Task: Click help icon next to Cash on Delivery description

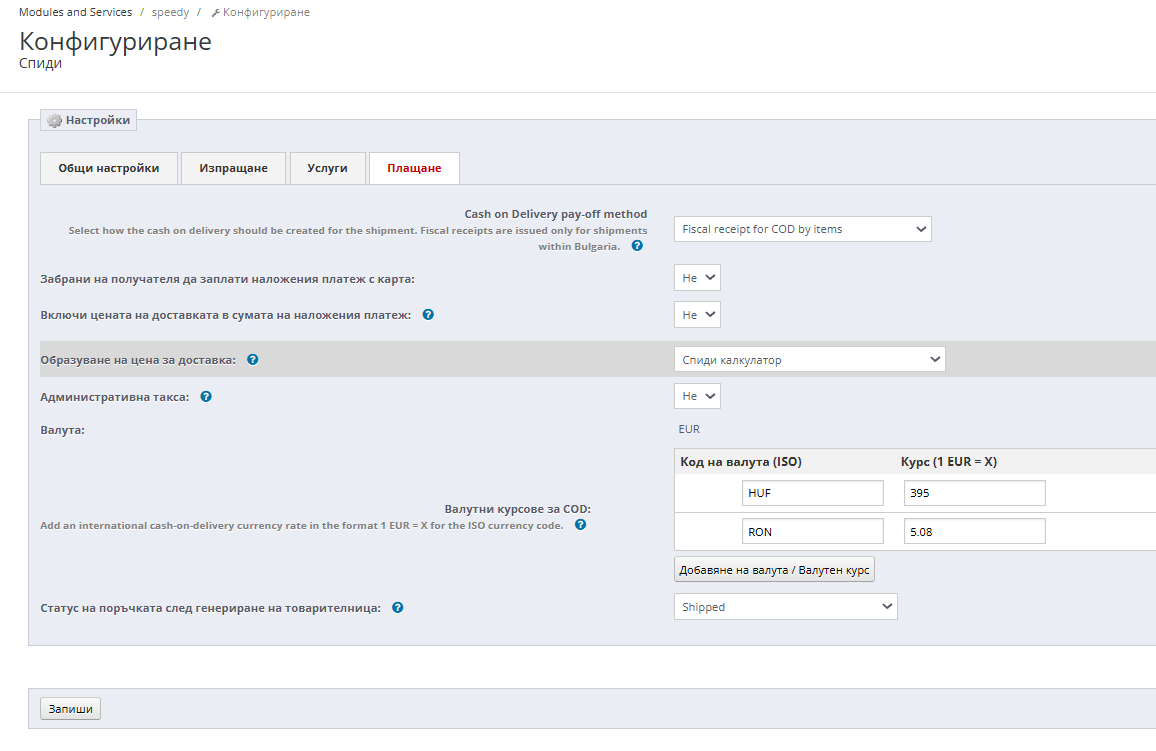Action: 637,246
